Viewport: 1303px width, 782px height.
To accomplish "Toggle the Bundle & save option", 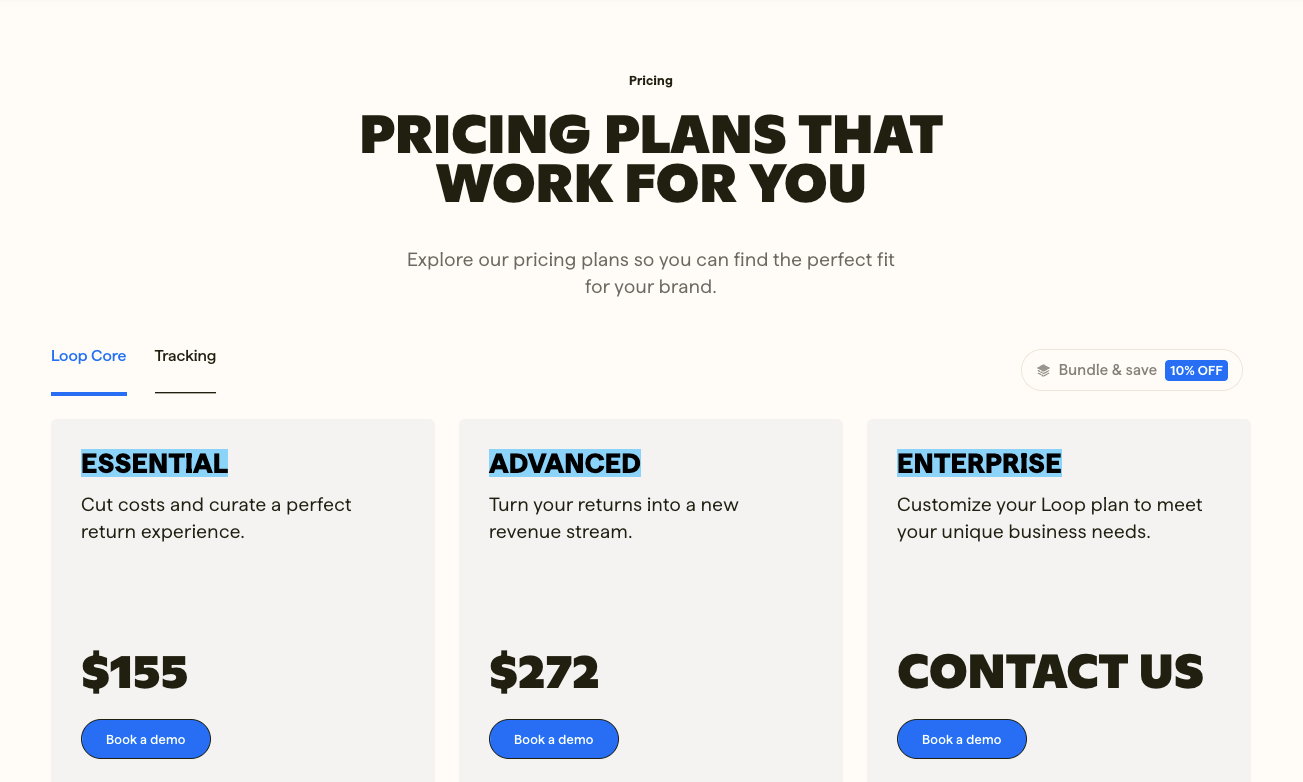I will coord(1107,370).
